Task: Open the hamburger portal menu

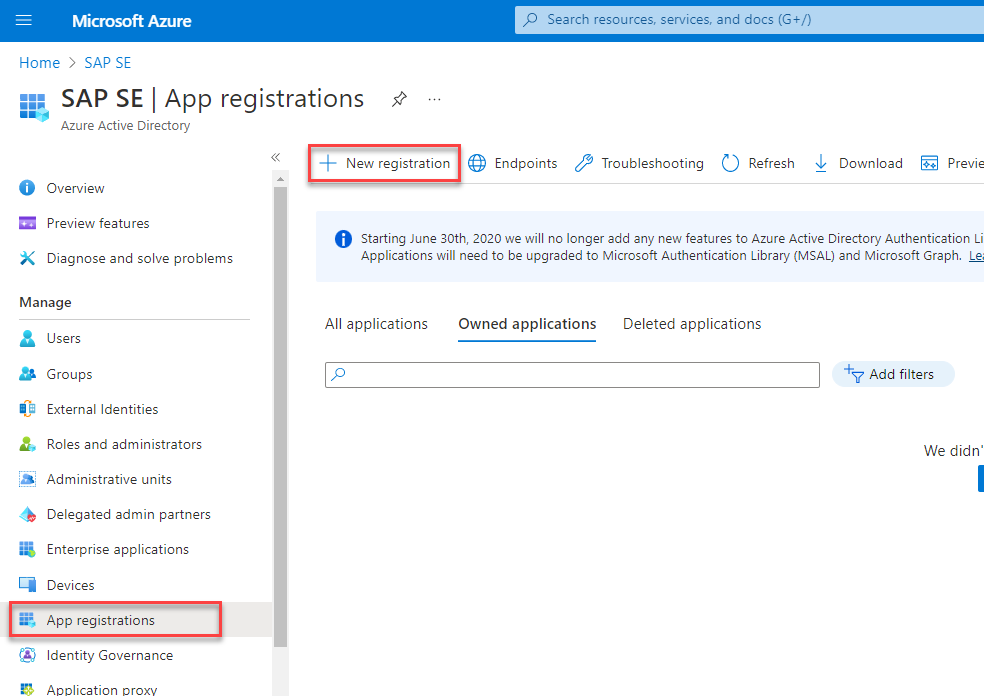Action: [x=24, y=20]
